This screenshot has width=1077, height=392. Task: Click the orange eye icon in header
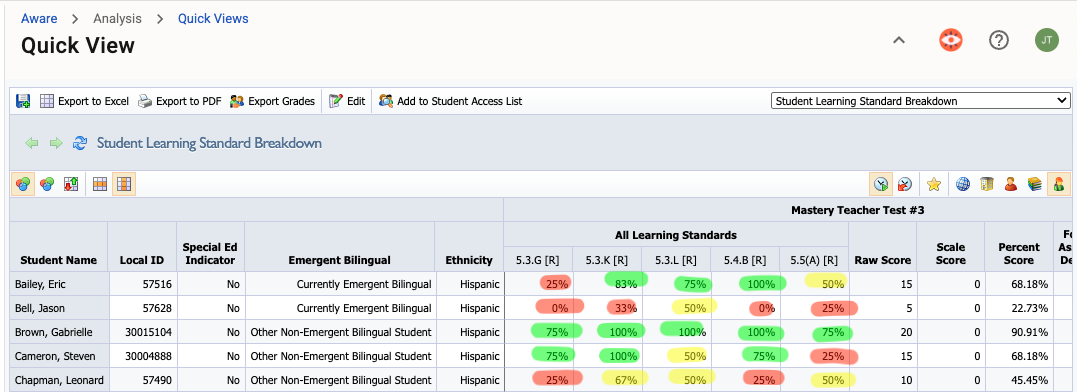[x=951, y=41]
